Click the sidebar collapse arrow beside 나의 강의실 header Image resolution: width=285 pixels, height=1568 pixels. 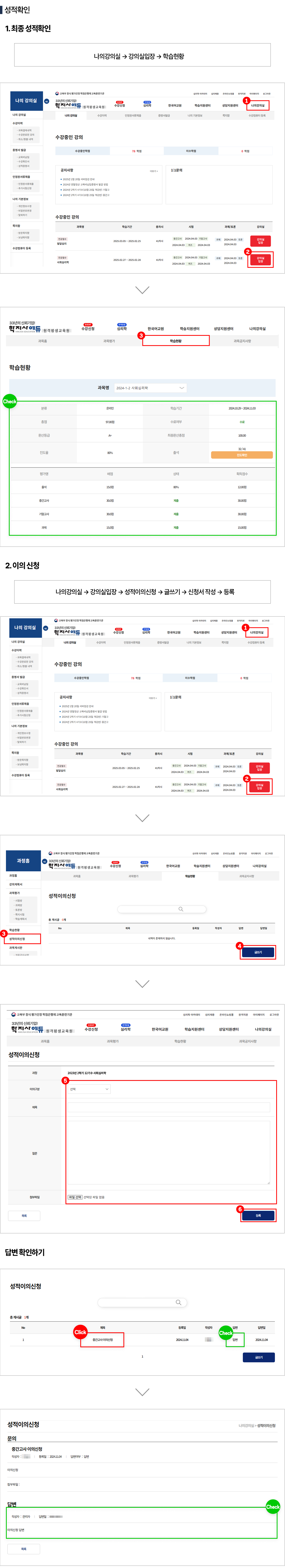pos(46,101)
